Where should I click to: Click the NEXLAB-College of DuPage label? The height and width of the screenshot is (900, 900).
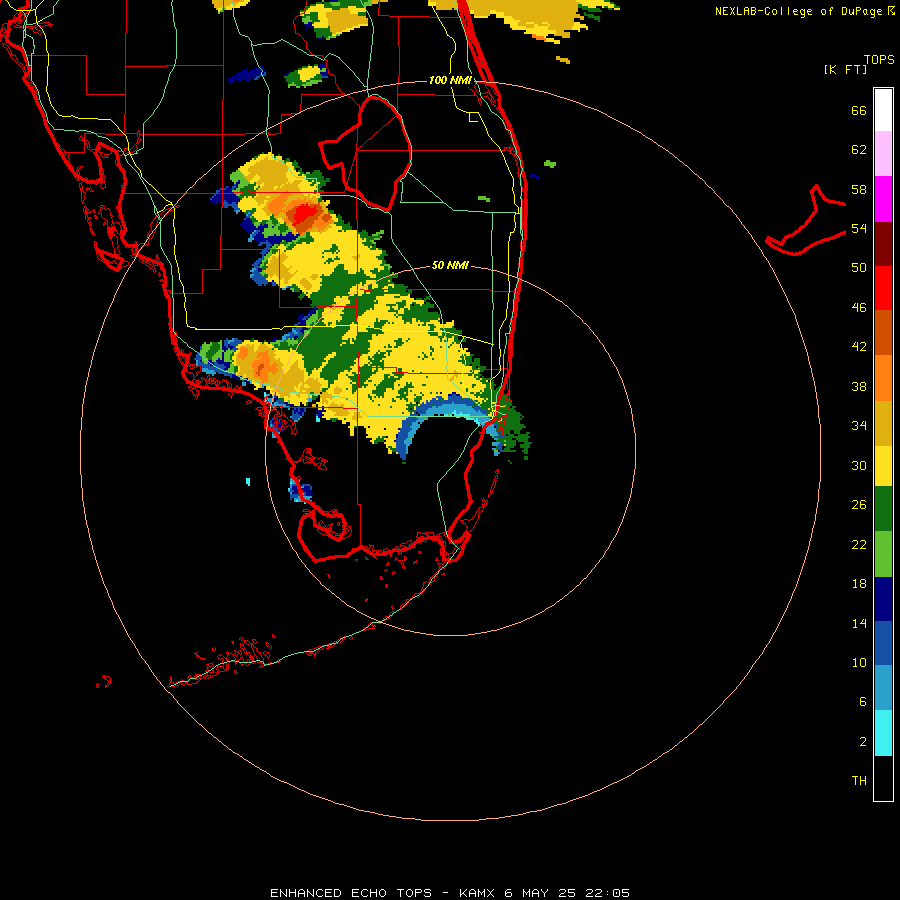pyautogui.click(x=798, y=11)
